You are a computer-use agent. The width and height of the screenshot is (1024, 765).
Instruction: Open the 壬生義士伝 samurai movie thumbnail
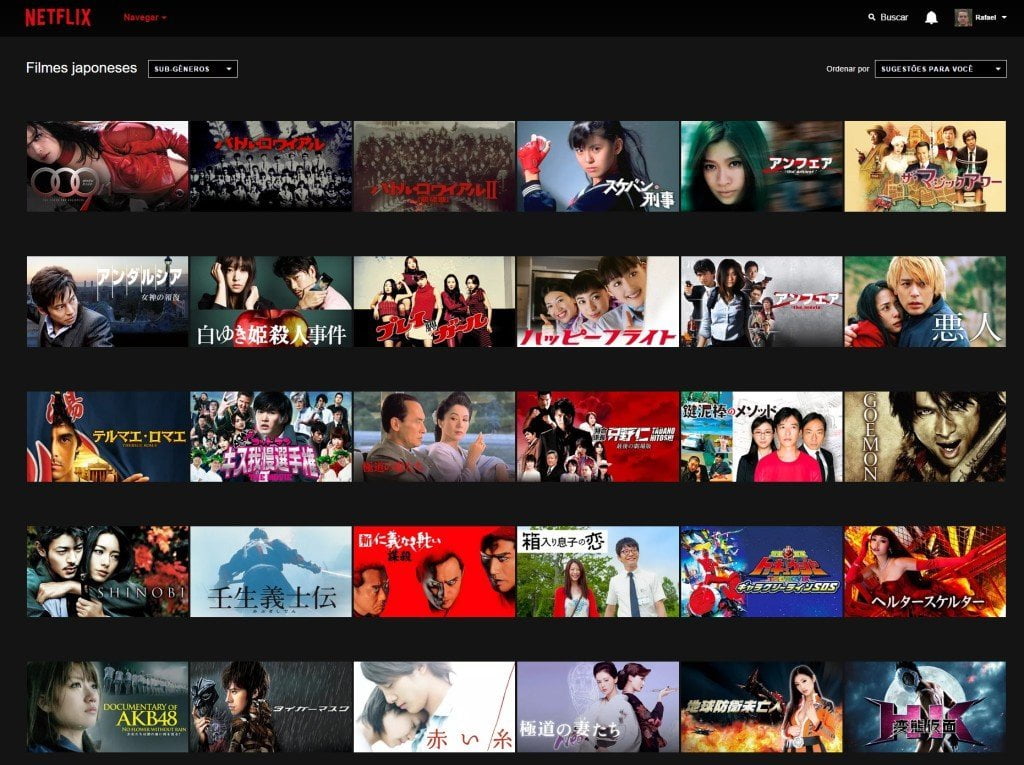(x=271, y=572)
